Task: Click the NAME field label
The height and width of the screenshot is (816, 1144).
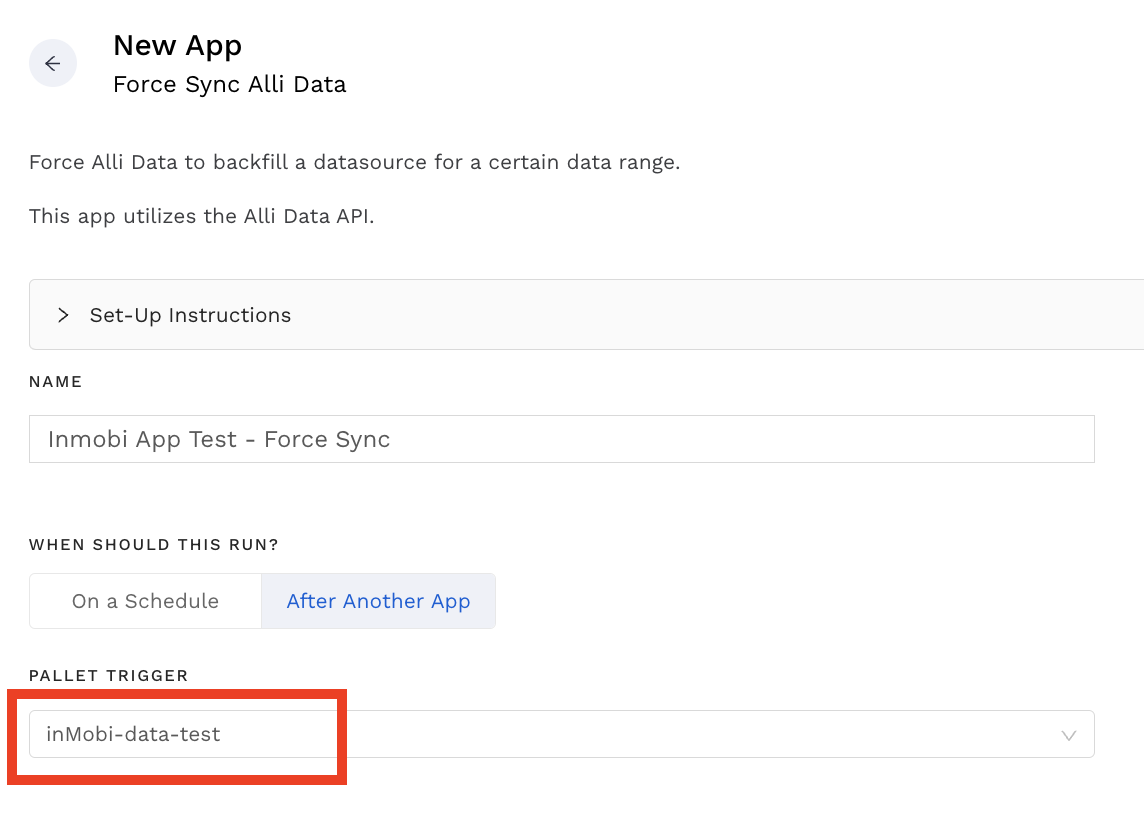Action: pyautogui.click(x=55, y=382)
